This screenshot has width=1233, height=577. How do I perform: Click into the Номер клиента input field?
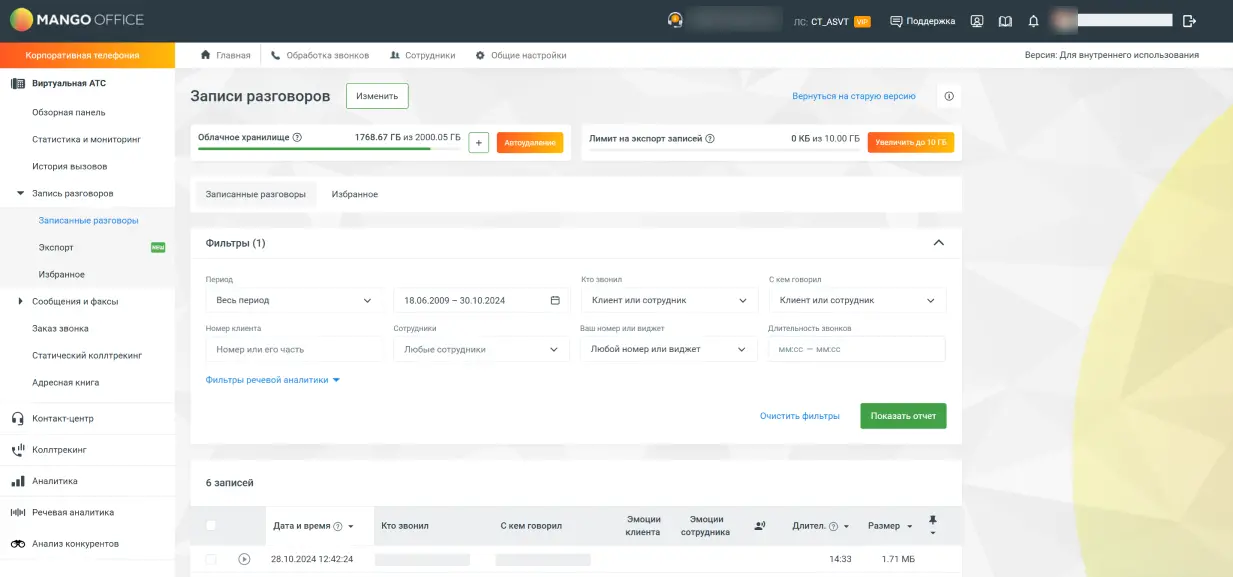[x=294, y=350]
